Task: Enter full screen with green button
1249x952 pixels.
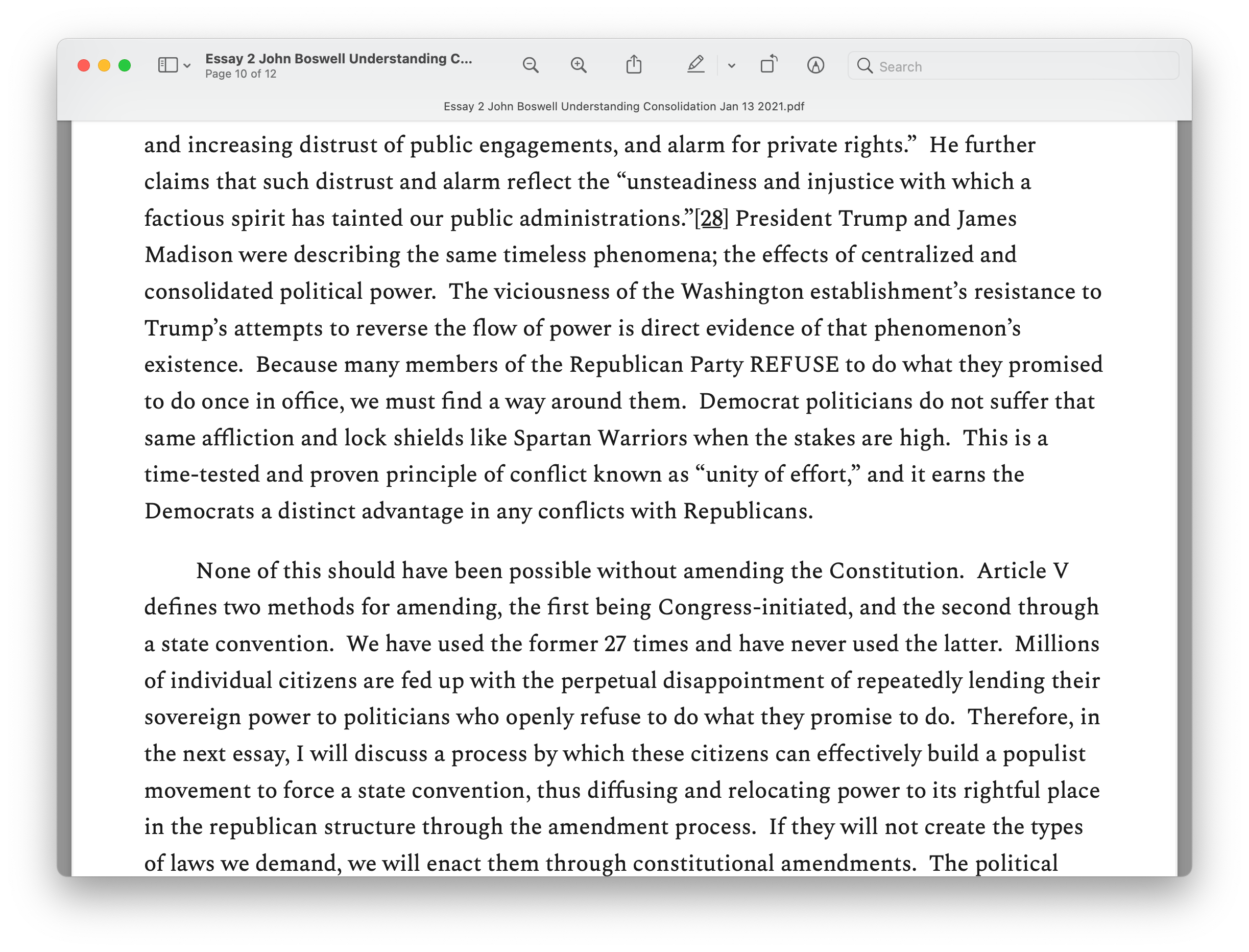Action: [125, 66]
